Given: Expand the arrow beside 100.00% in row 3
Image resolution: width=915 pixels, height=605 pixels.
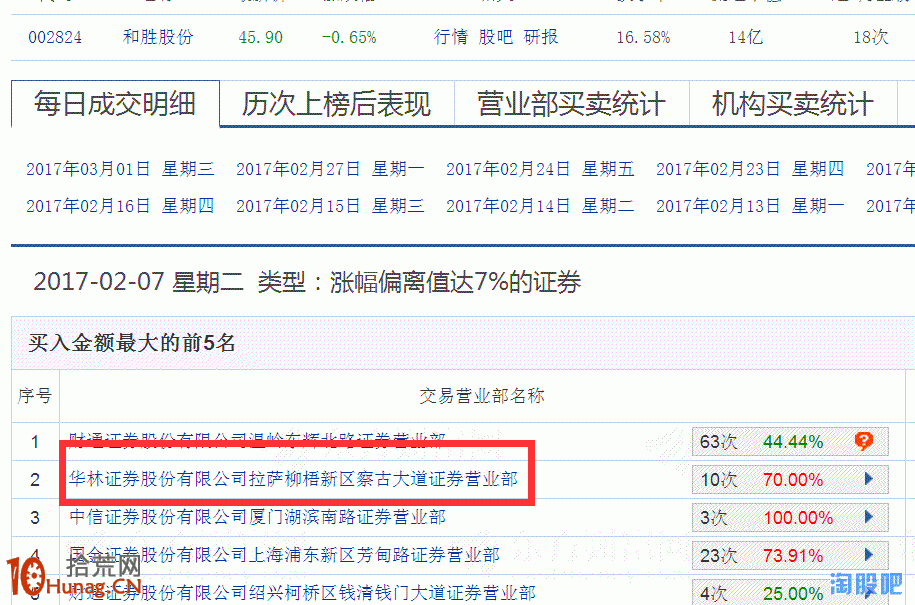Looking at the screenshot, I should (x=869, y=517).
